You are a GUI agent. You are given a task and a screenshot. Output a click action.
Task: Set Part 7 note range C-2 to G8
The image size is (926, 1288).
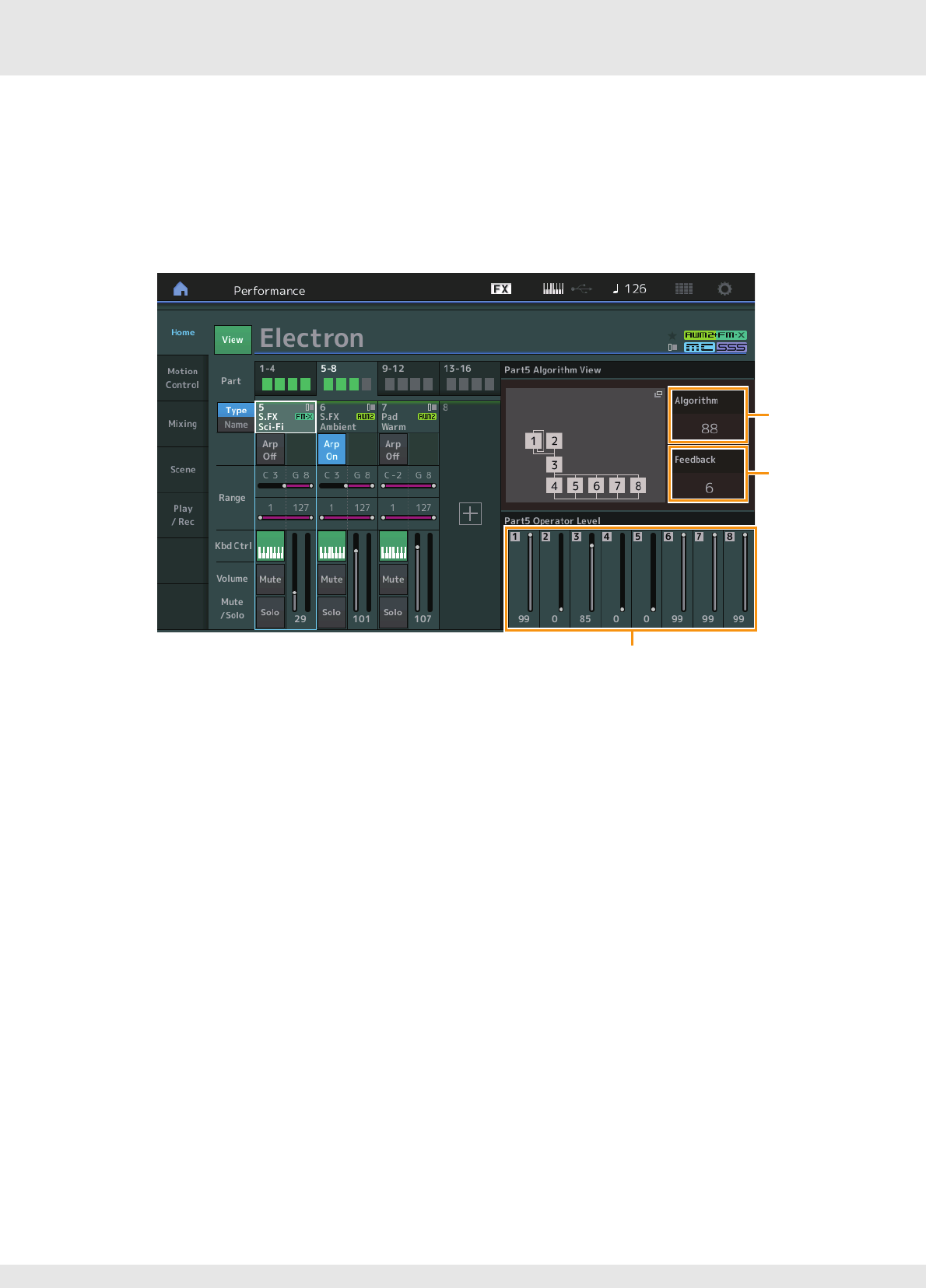coord(409,481)
